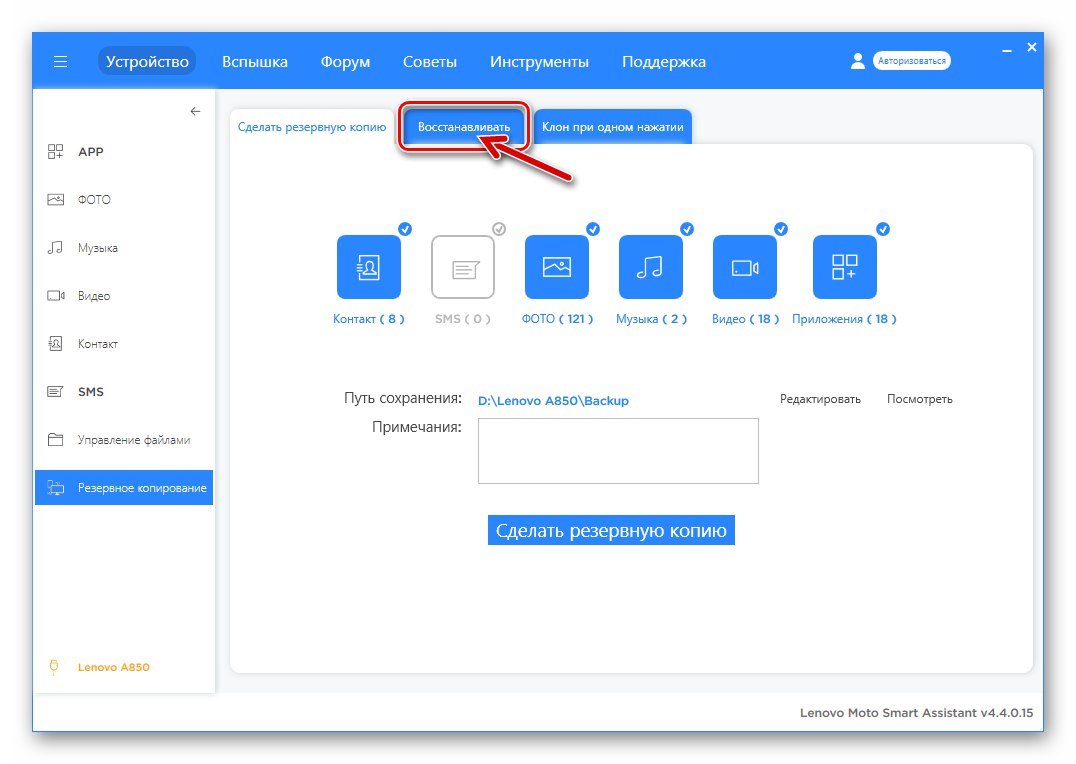Click the Контакт ( 8 ) label
1076x764 pixels.
point(369,319)
